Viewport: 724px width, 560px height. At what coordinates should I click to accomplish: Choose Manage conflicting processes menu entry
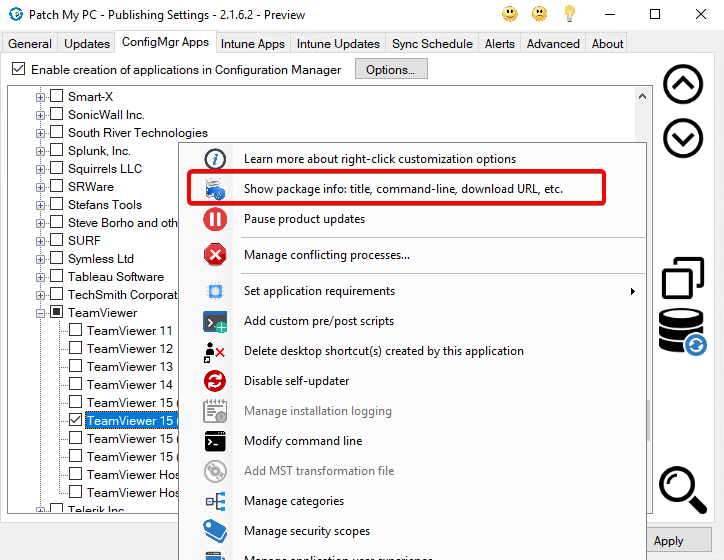pos(327,255)
